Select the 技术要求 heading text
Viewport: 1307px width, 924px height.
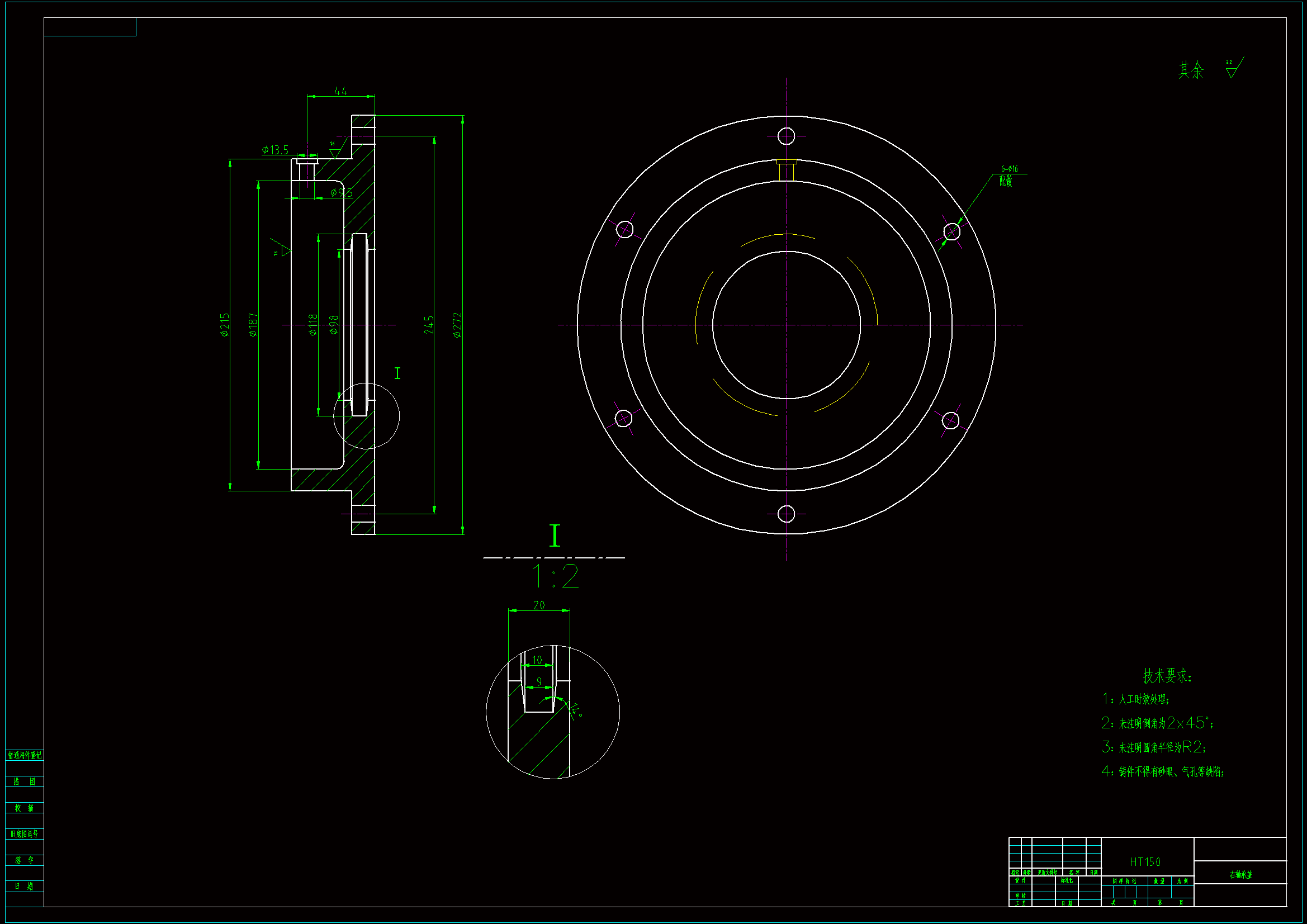click(x=1166, y=676)
